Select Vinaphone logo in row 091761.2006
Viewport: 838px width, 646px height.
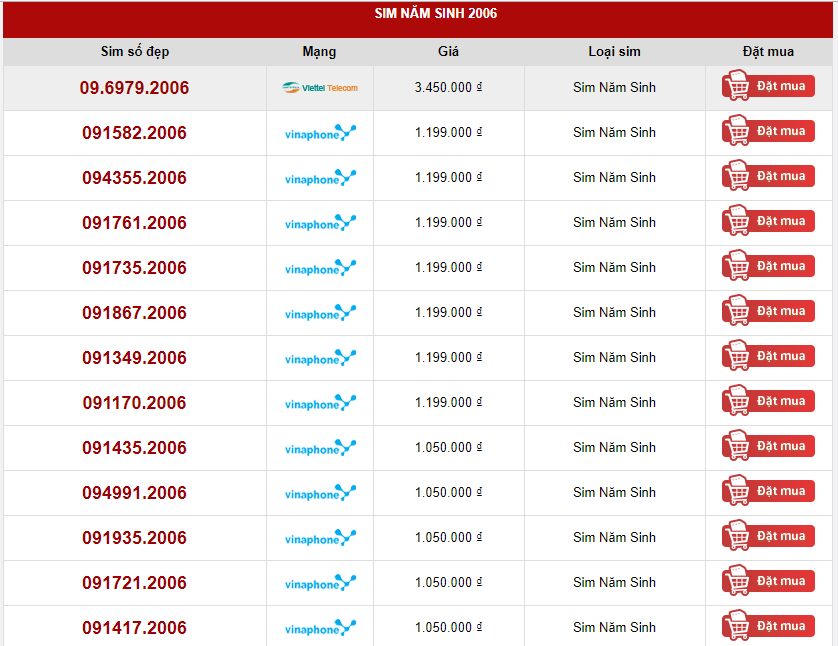[320, 222]
